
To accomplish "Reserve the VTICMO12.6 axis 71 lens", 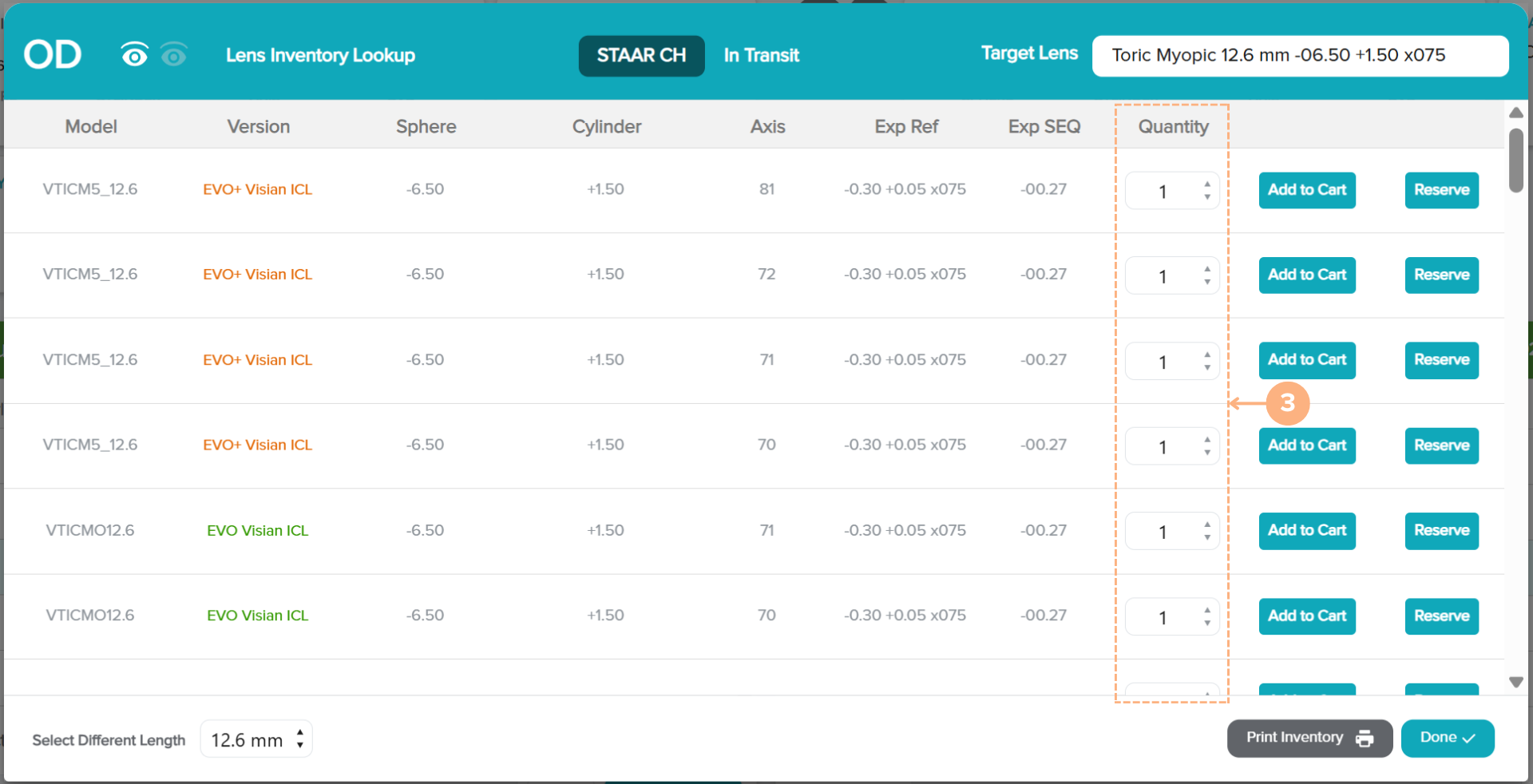I will (1441, 531).
